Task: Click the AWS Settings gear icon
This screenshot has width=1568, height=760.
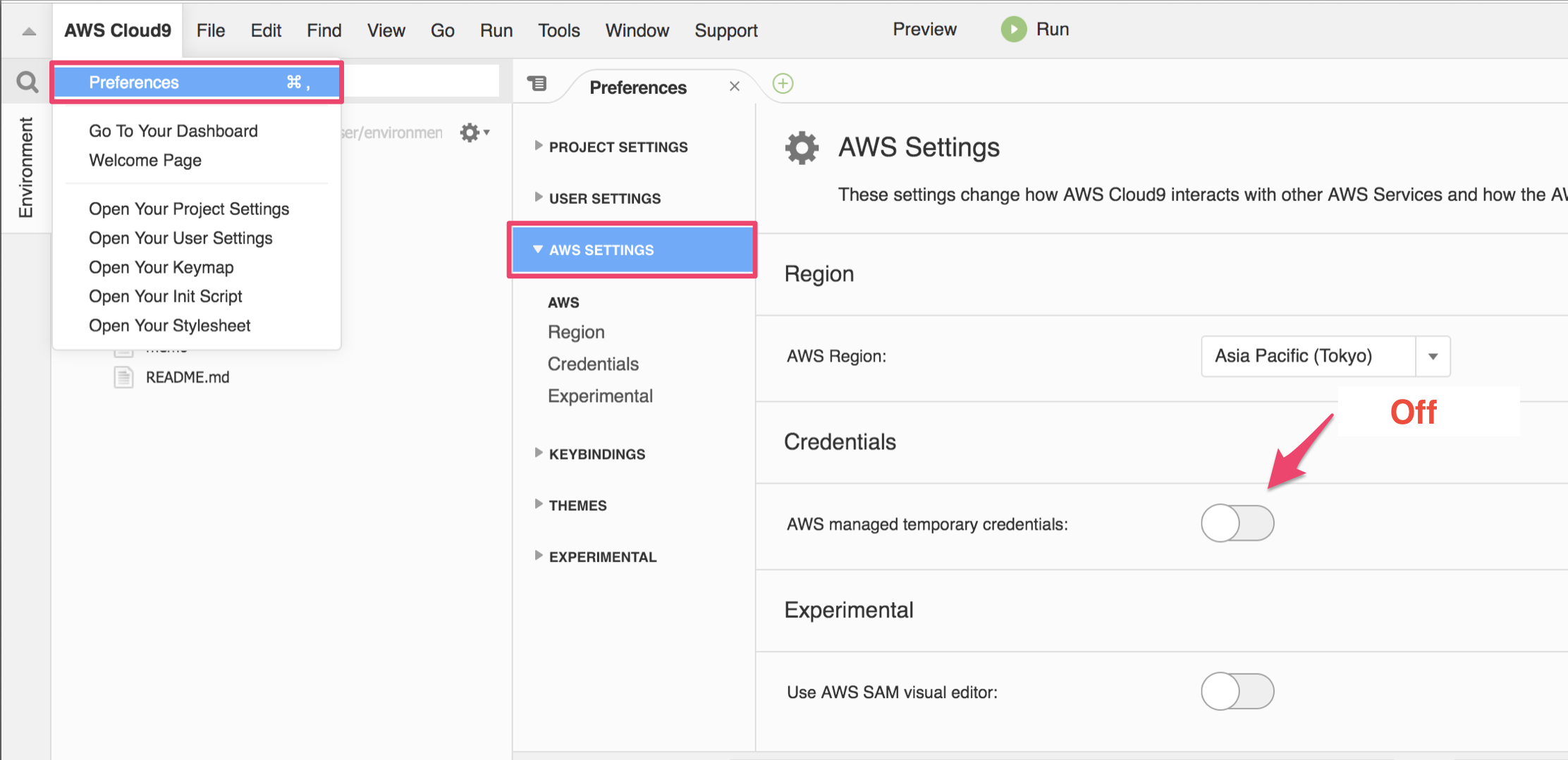Action: click(802, 148)
